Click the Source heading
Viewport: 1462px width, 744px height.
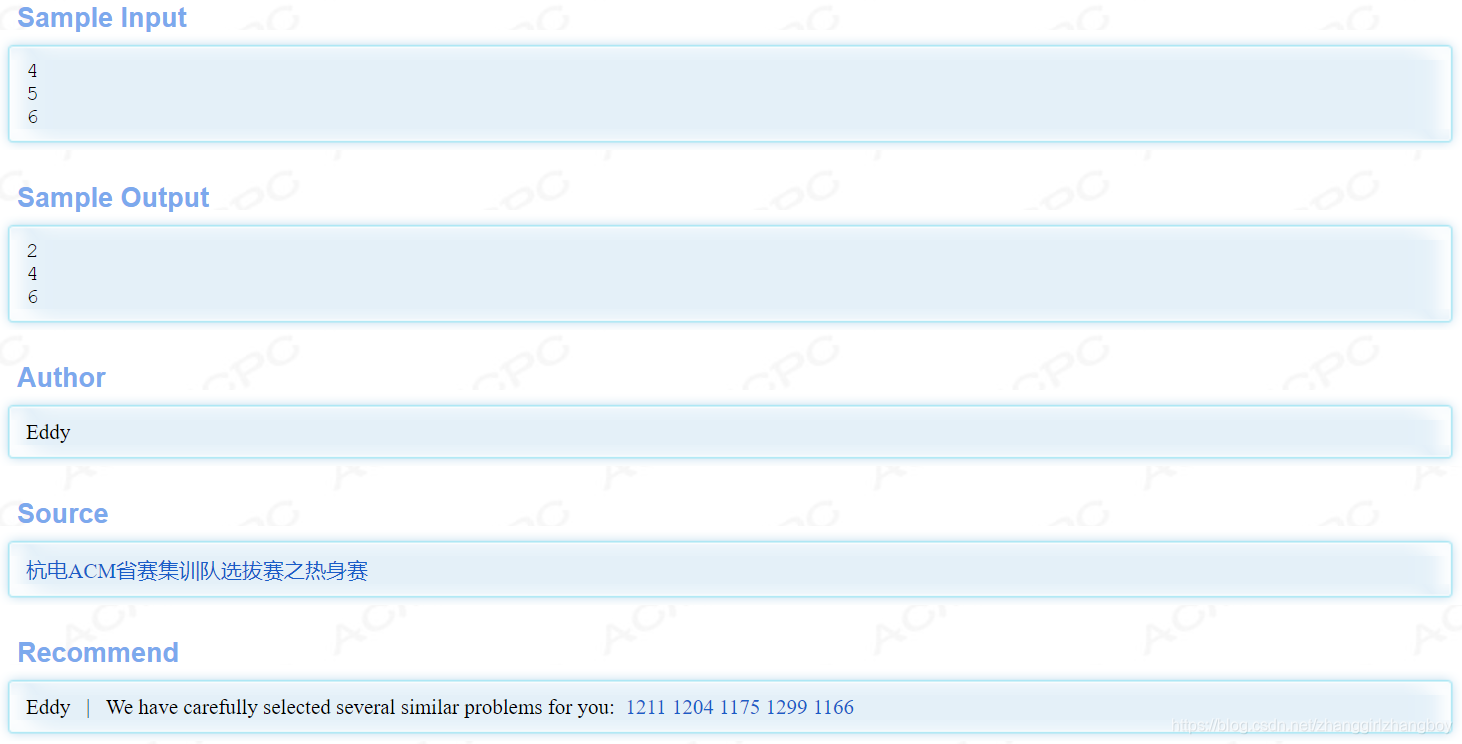coord(63,514)
